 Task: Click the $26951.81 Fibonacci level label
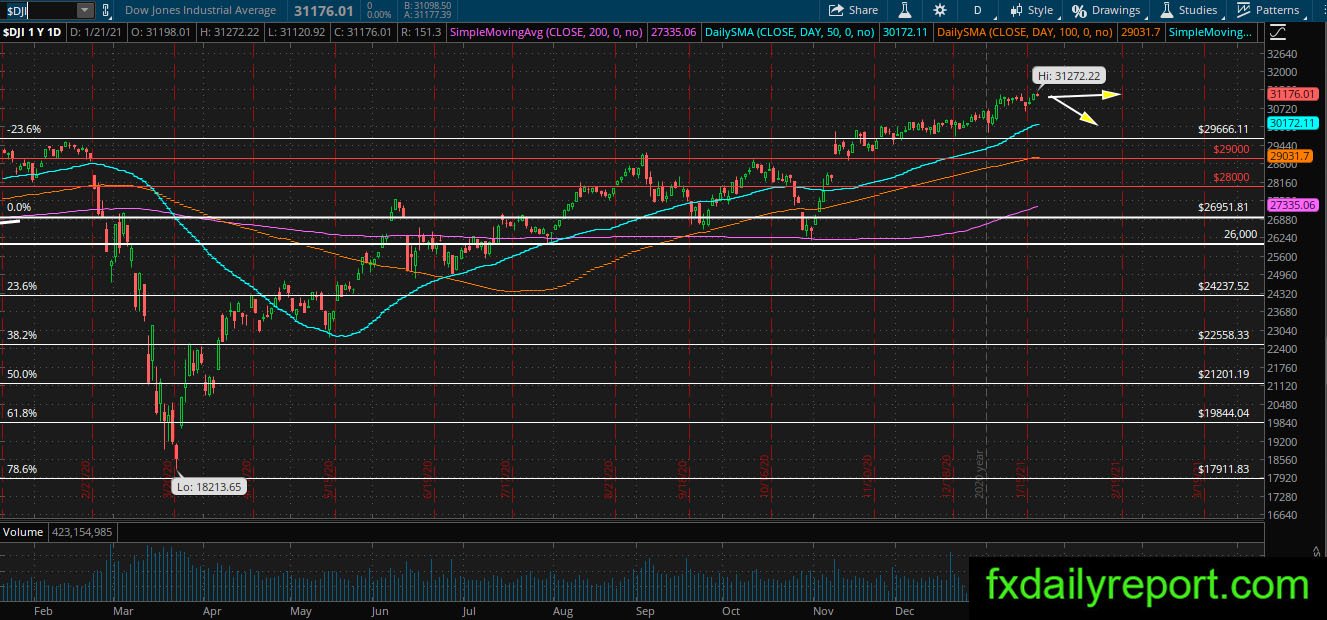[x=1223, y=207]
